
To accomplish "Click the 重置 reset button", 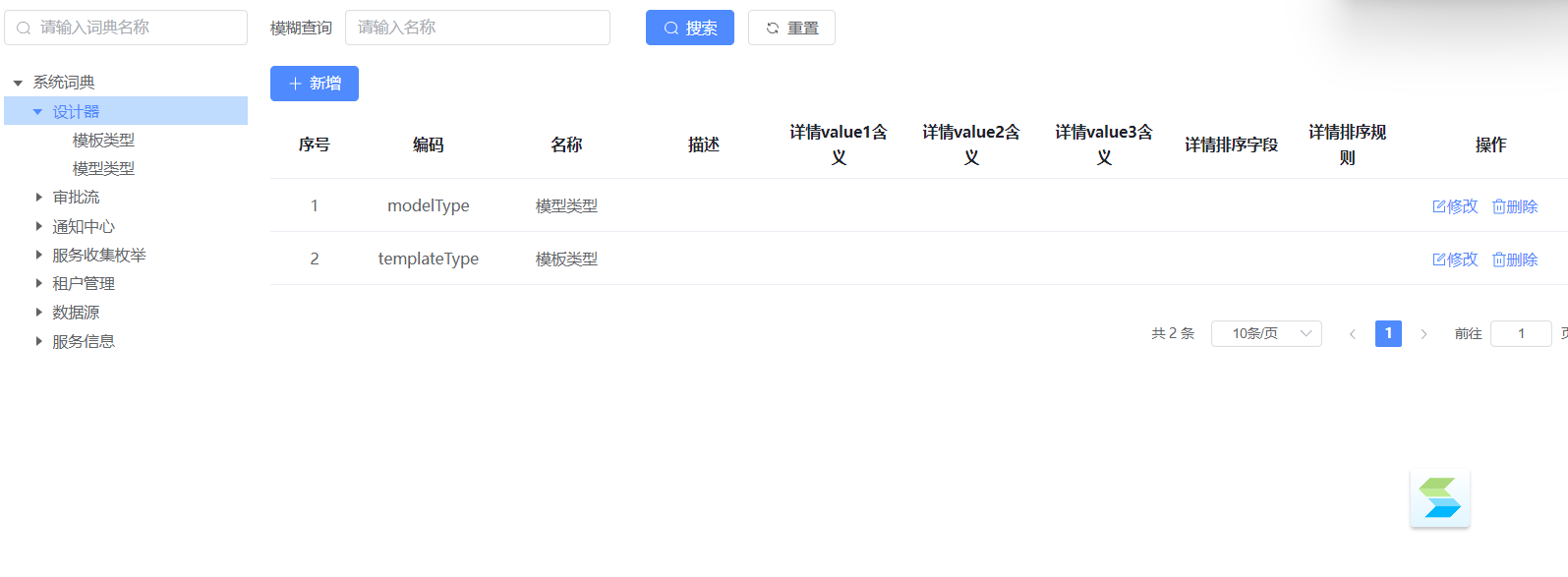I will [791, 28].
